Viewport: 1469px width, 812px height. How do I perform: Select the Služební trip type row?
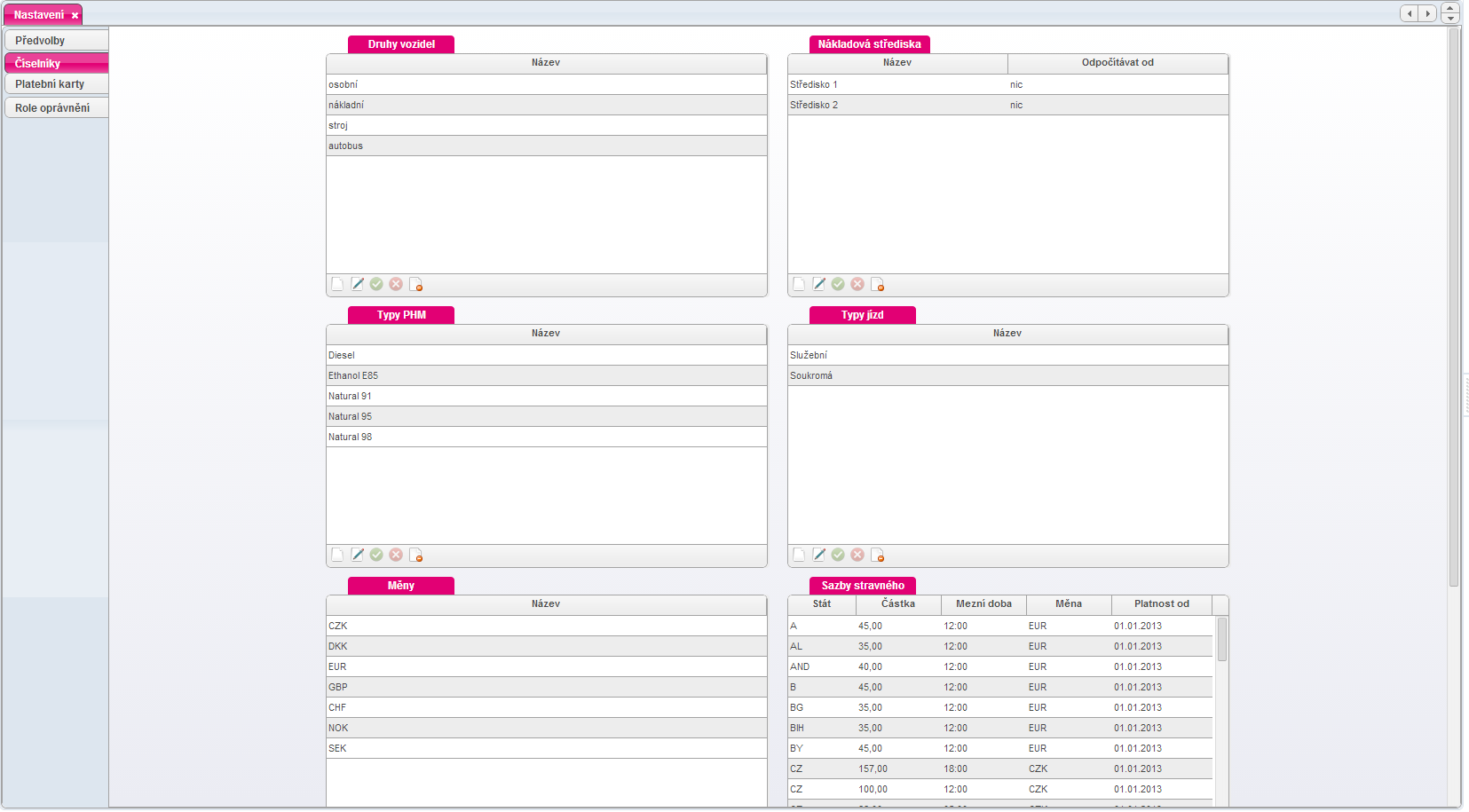click(x=1007, y=355)
